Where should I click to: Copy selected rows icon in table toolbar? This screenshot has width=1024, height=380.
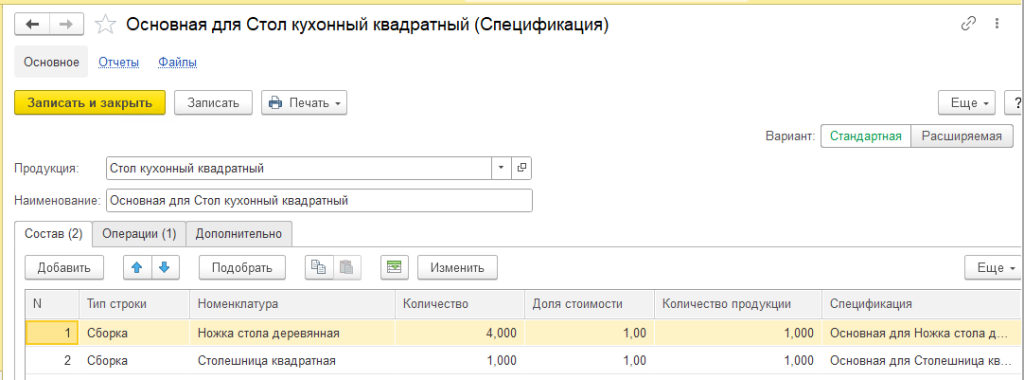pos(319,267)
